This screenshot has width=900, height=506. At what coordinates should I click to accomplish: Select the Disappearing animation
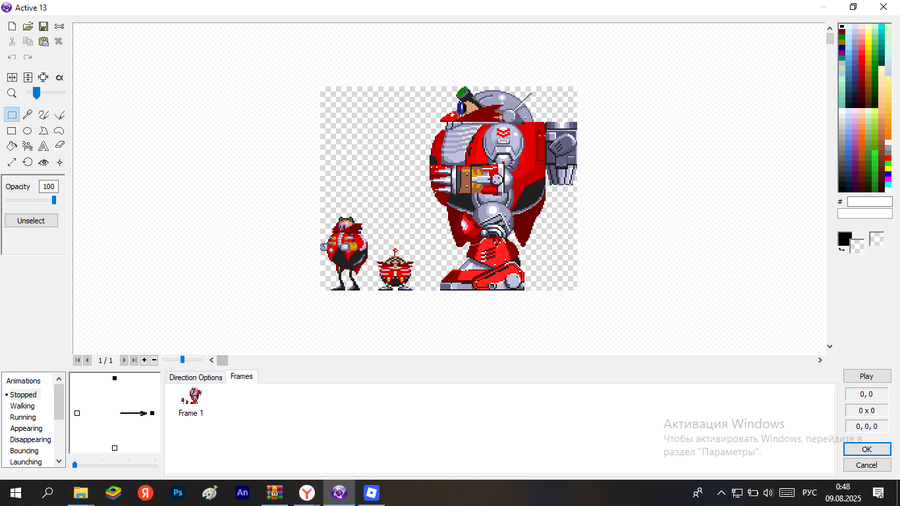click(30, 439)
